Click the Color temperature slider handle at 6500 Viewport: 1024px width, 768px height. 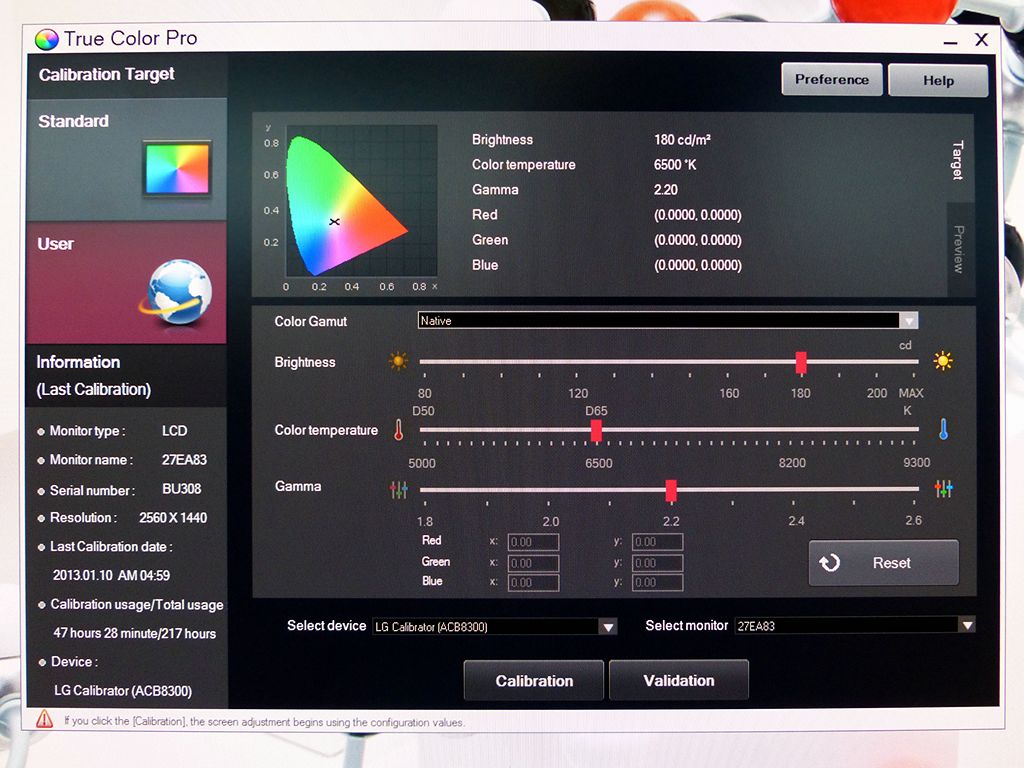596,430
